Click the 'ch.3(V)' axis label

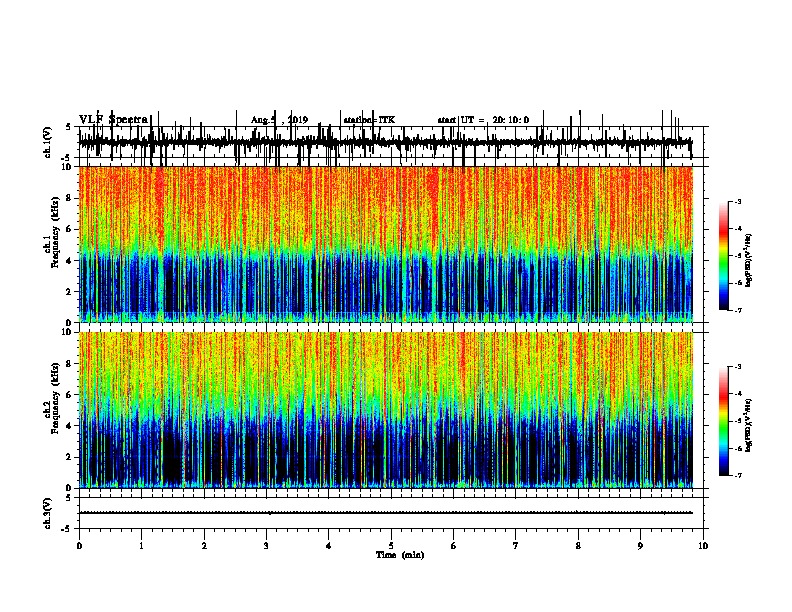point(48,513)
